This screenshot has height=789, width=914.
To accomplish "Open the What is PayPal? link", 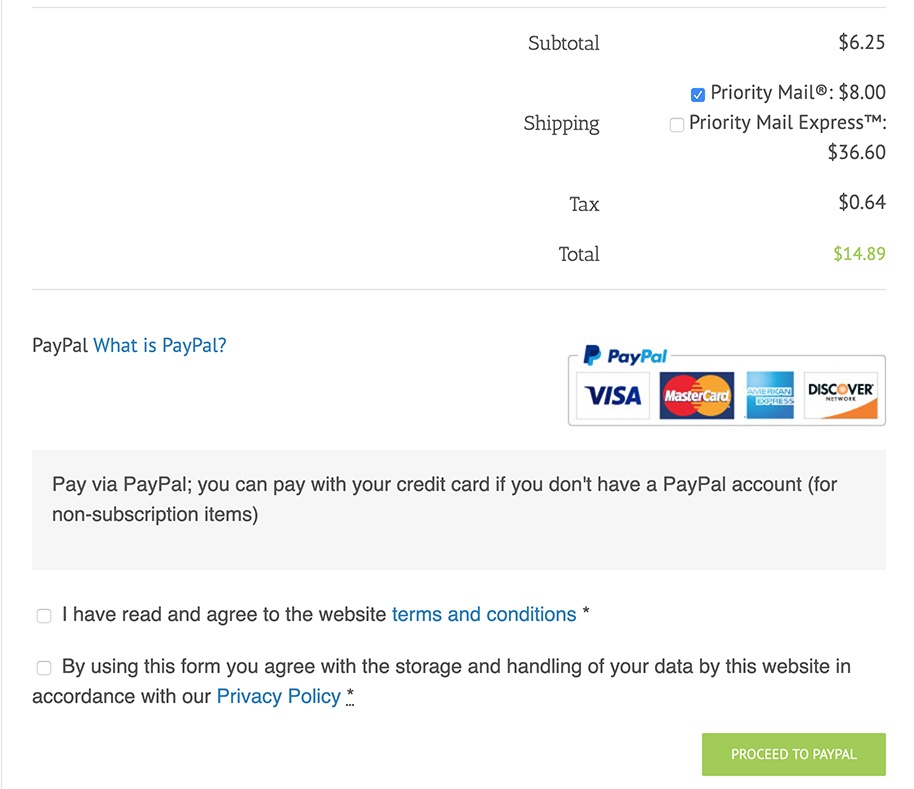I will 160,346.
